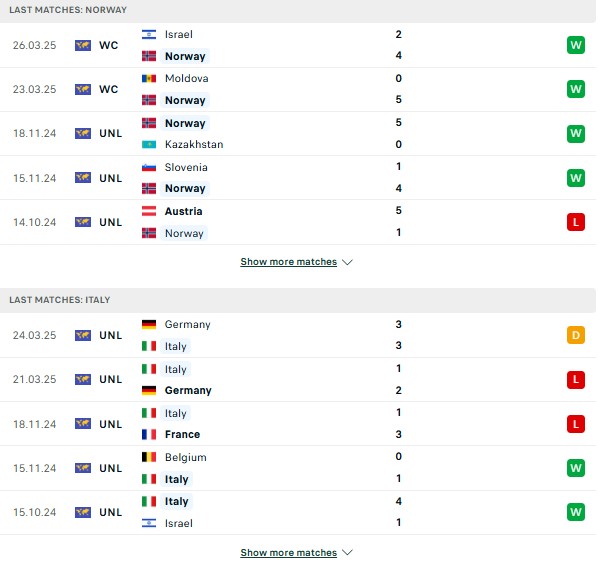Image resolution: width=598 pixels, height=569 pixels.
Task: Click the green W badge for Israel–Norway match
Action: pos(575,45)
